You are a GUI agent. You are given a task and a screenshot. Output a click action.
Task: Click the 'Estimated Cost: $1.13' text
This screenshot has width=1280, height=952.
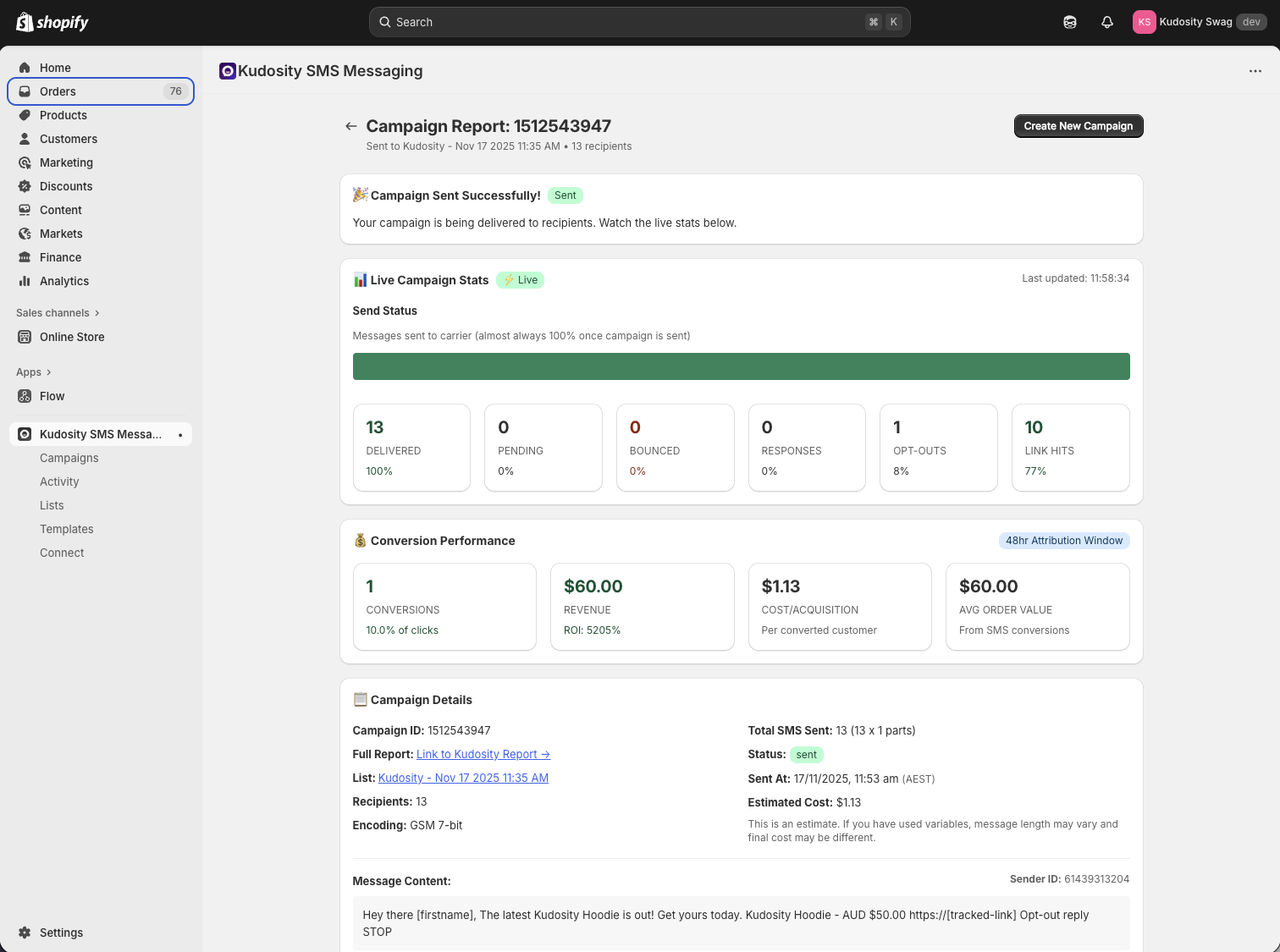pos(804,802)
